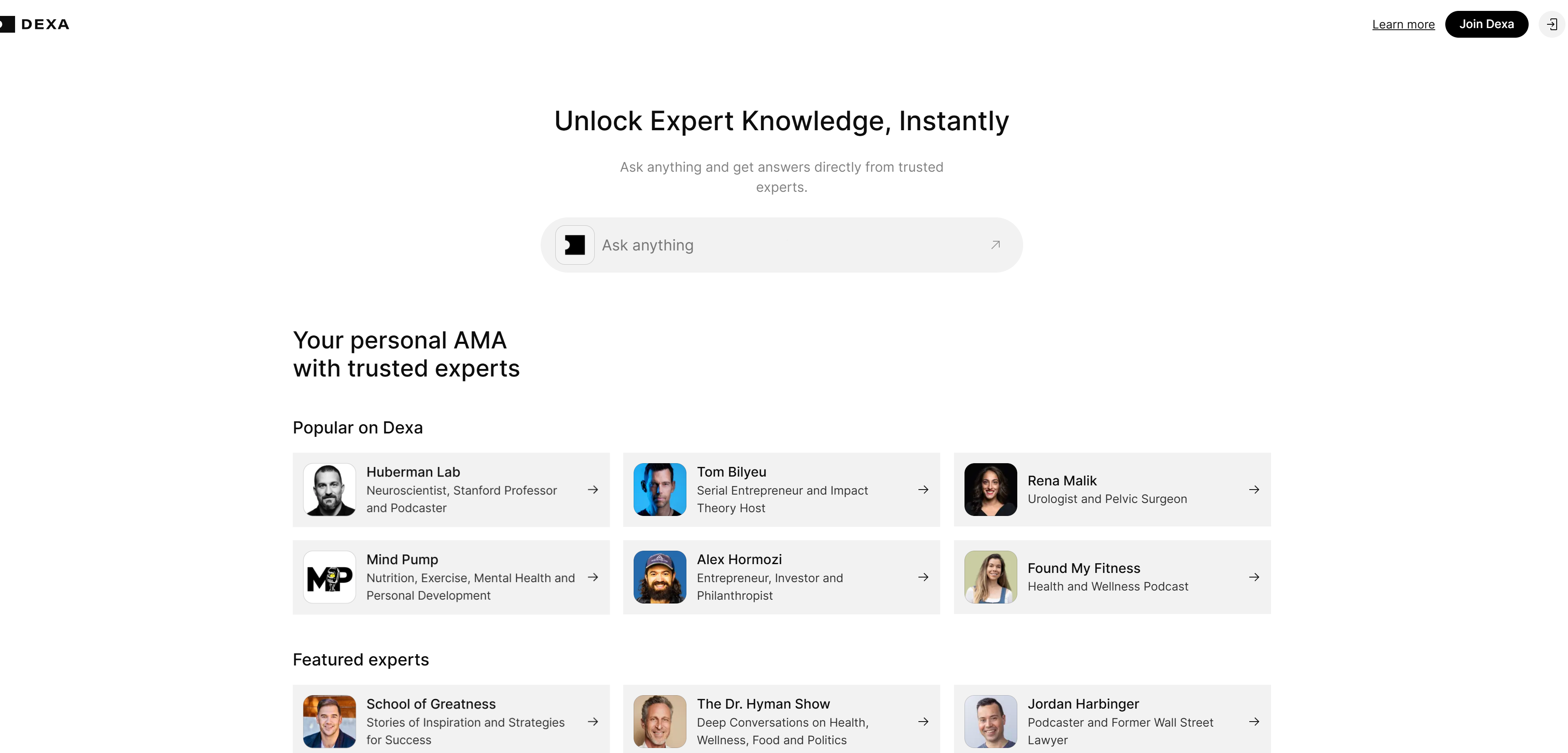Open the Tom Bilyeu expert title
This screenshot has width=1568, height=753.
(731, 472)
